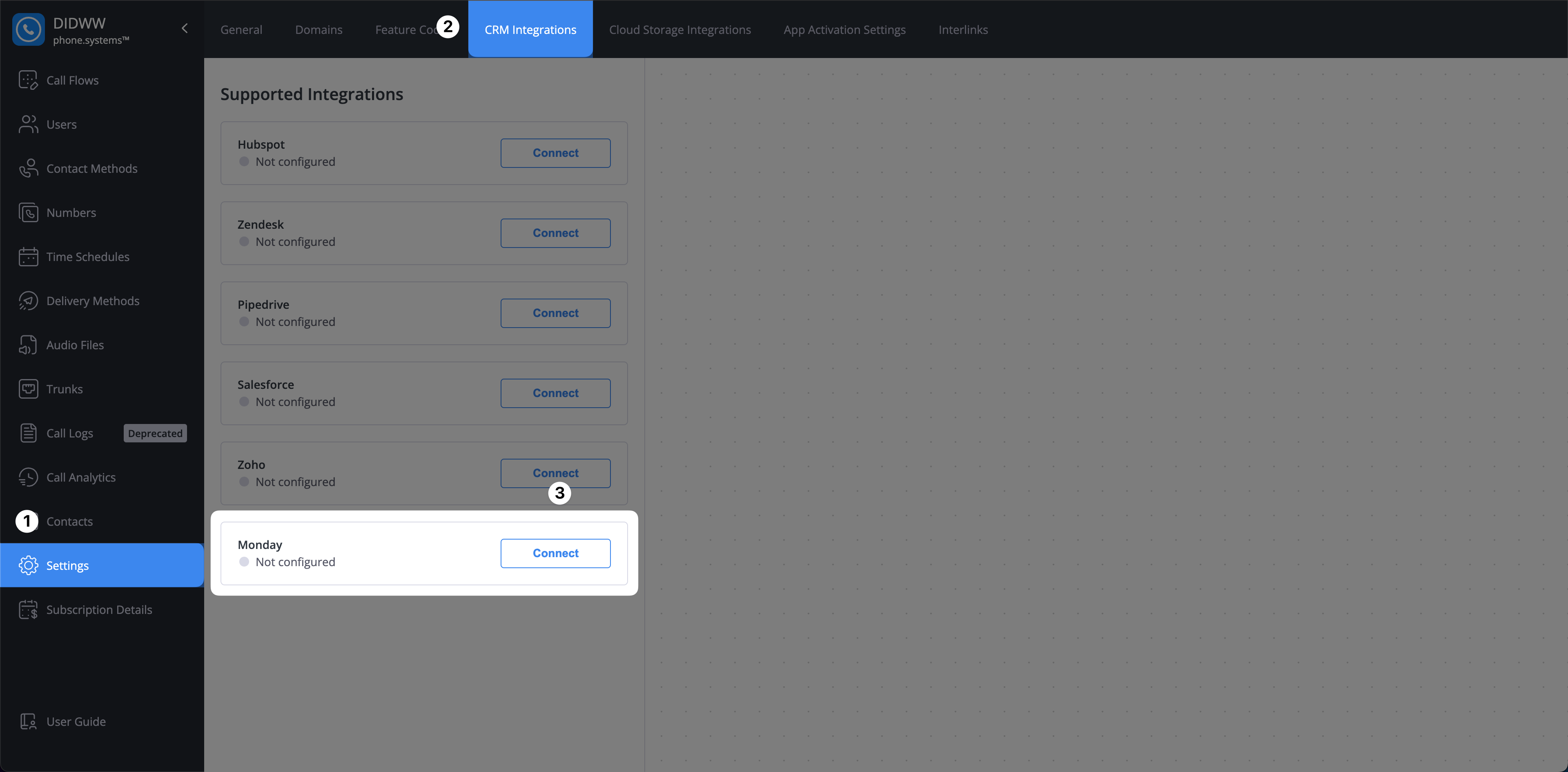Click the Zendesk integration name
Screen dimensions: 1568x772
pyautogui.click(x=261, y=225)
